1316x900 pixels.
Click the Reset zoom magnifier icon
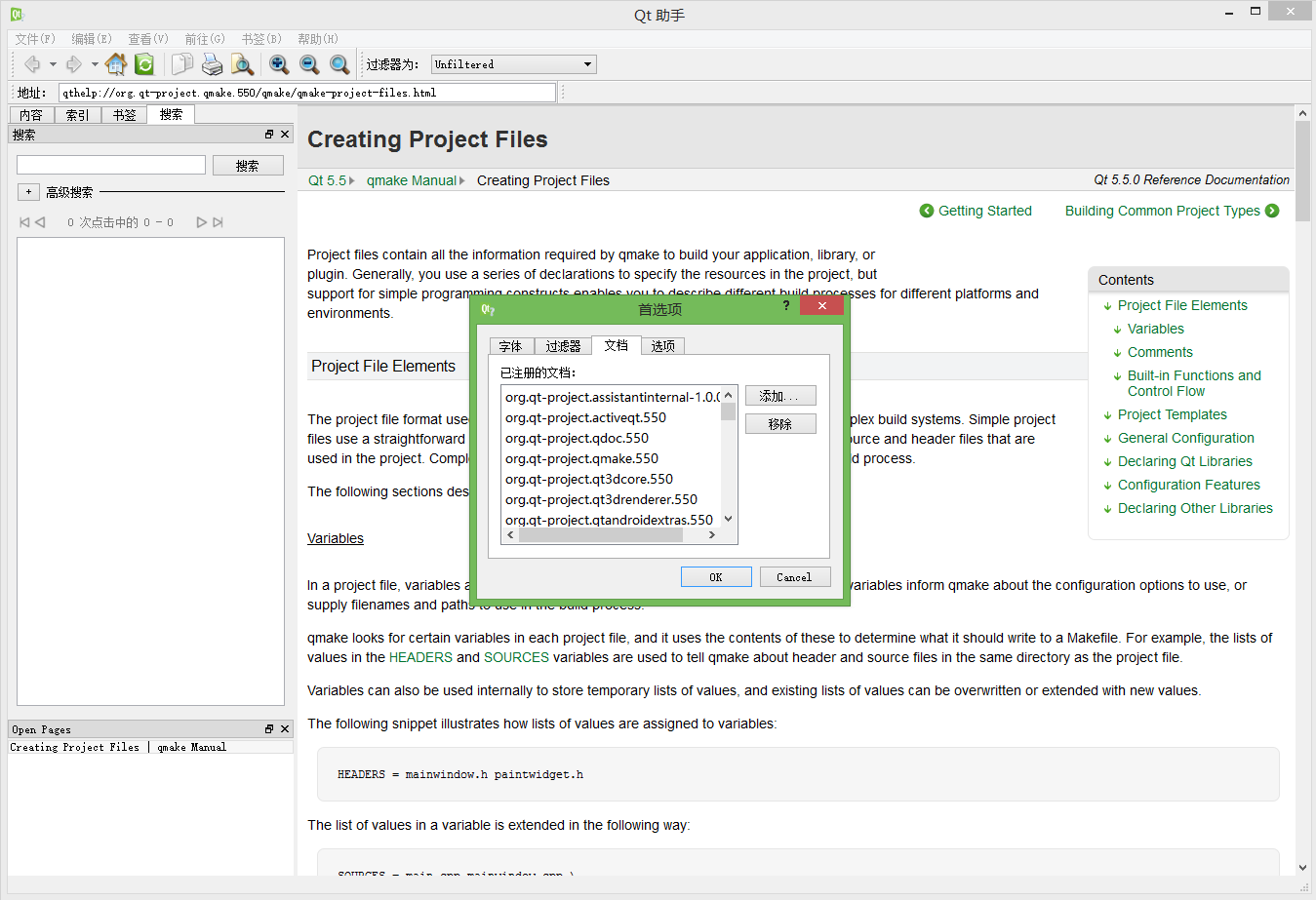coord(339,64)
